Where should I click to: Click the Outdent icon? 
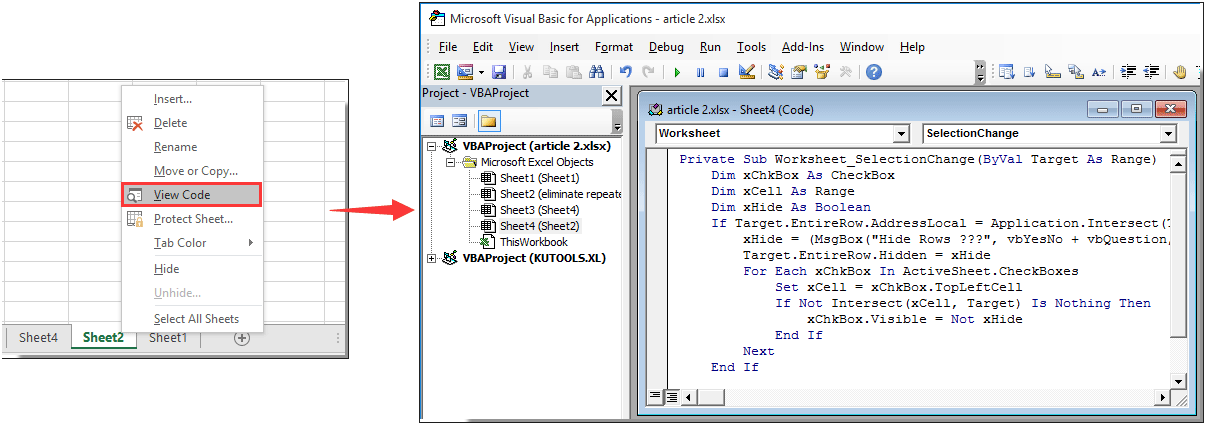click(x=1151, y=72)
